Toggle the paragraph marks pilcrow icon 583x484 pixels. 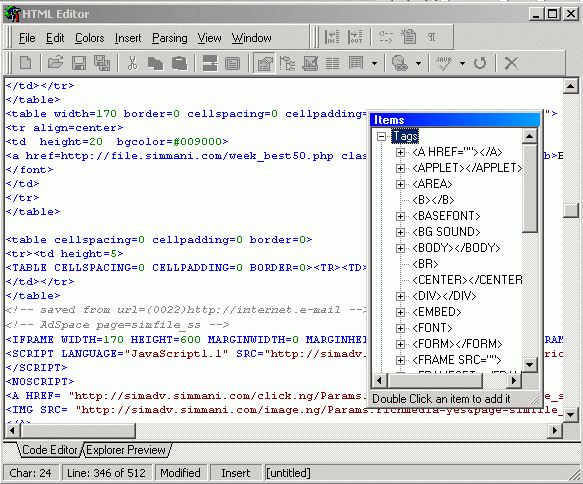(x=431, y=37)
